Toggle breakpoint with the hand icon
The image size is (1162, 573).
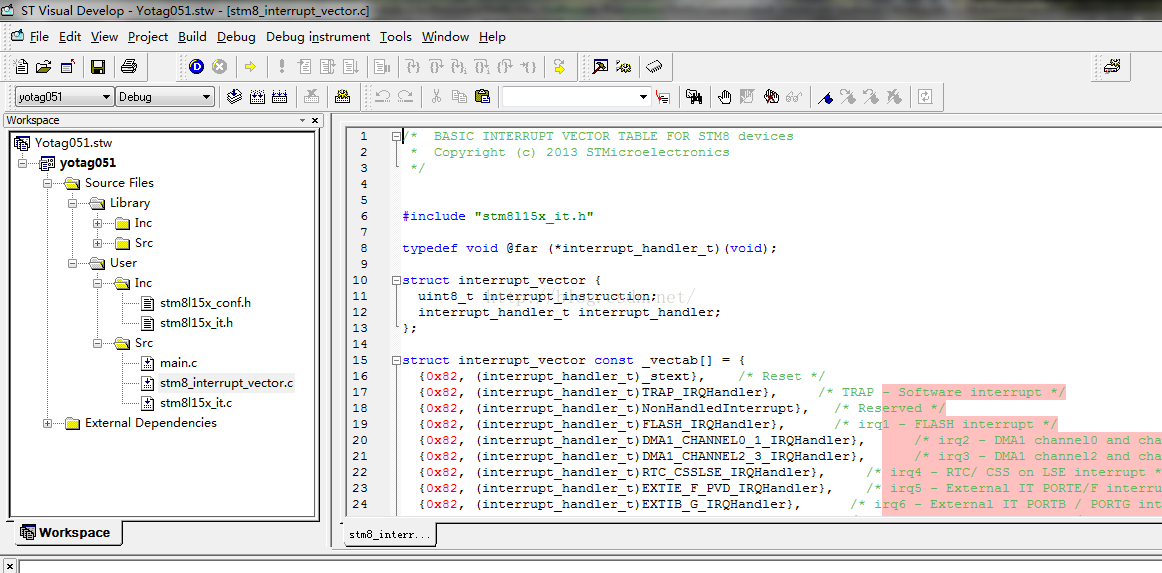coord(724,97)
